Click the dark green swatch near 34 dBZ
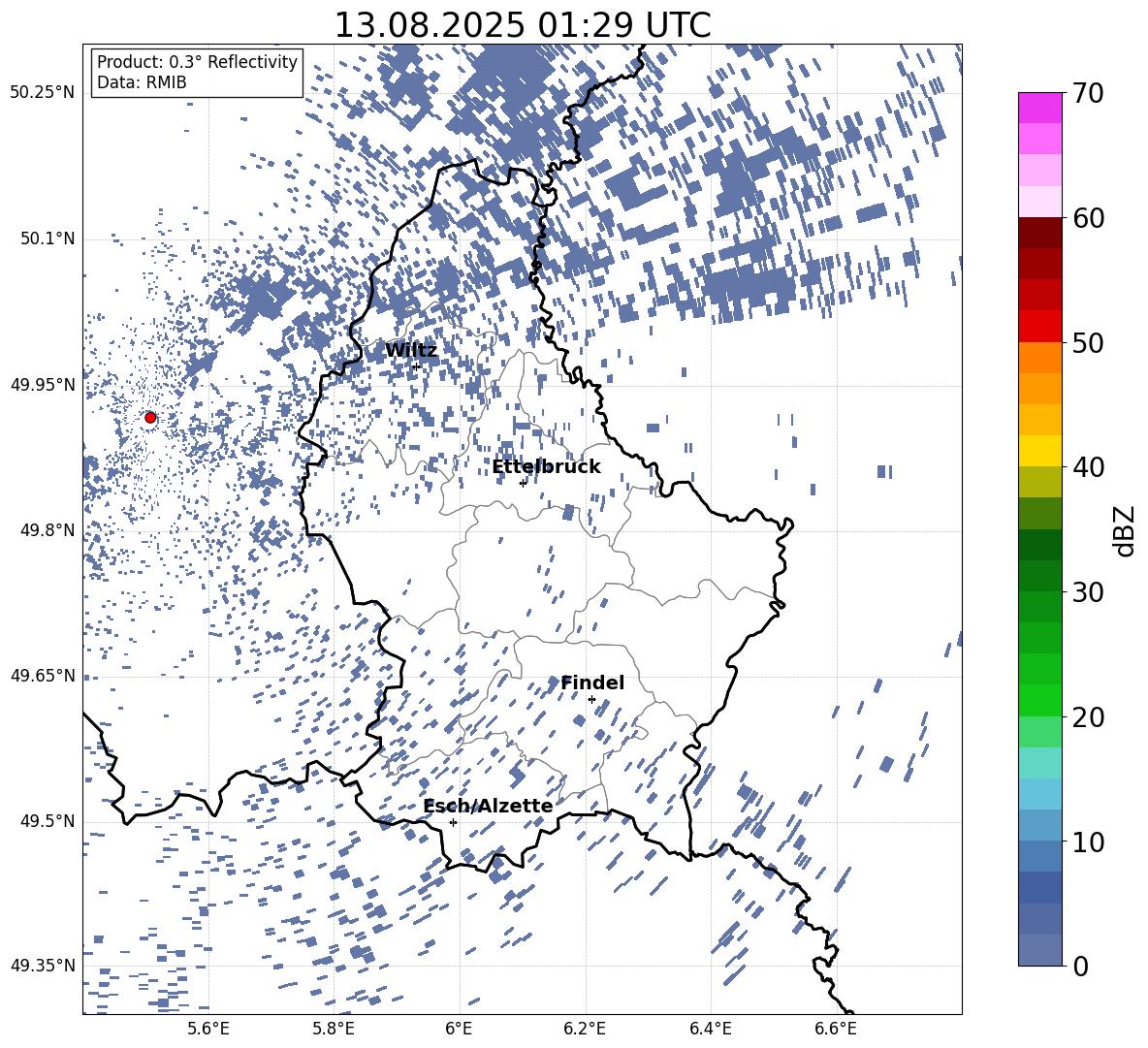The height and width of the screenshot is (1048, 1148). 1040,545
